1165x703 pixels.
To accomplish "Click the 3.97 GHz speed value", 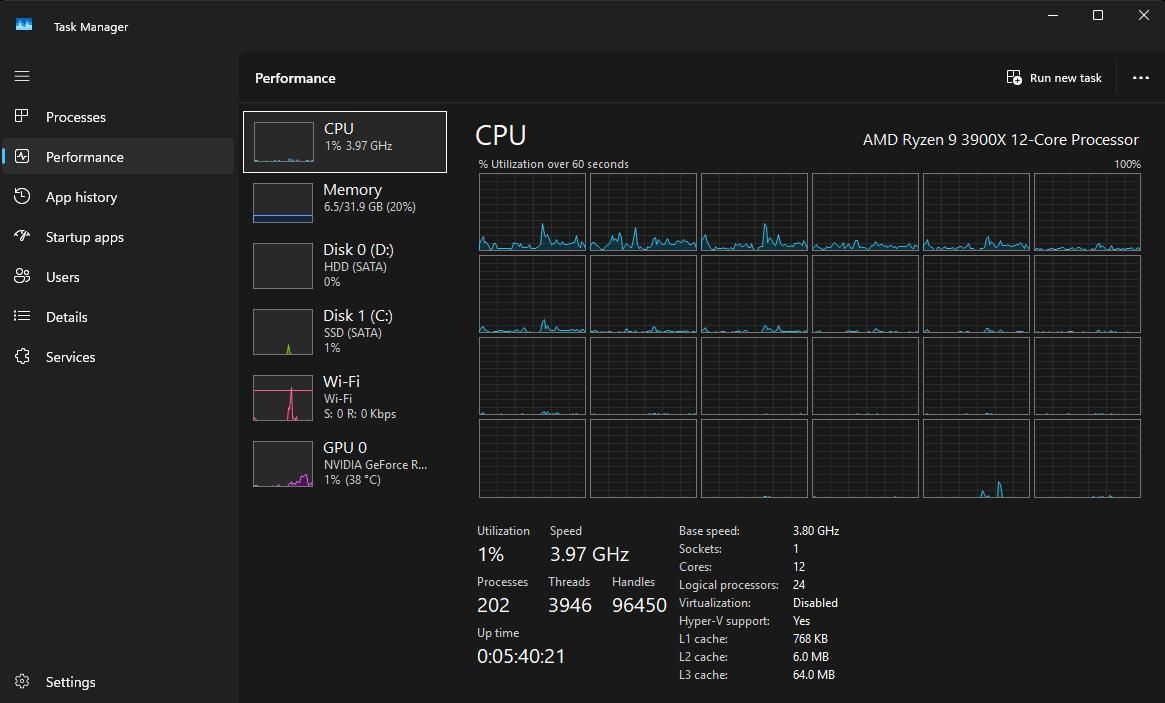I will (x=589, y=554).
